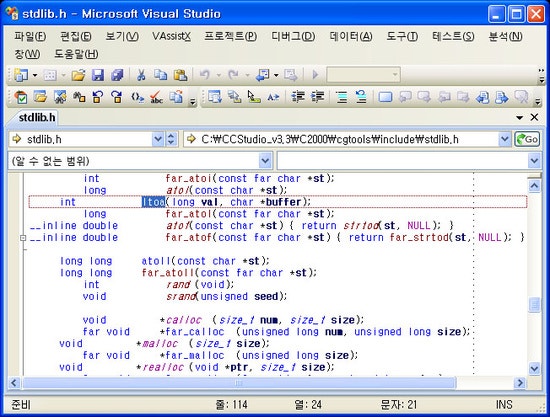The height and width of the screenshot is (417, 550).
Task: Click the VAssistX stacked pages icon
Action: click(176, 97)
